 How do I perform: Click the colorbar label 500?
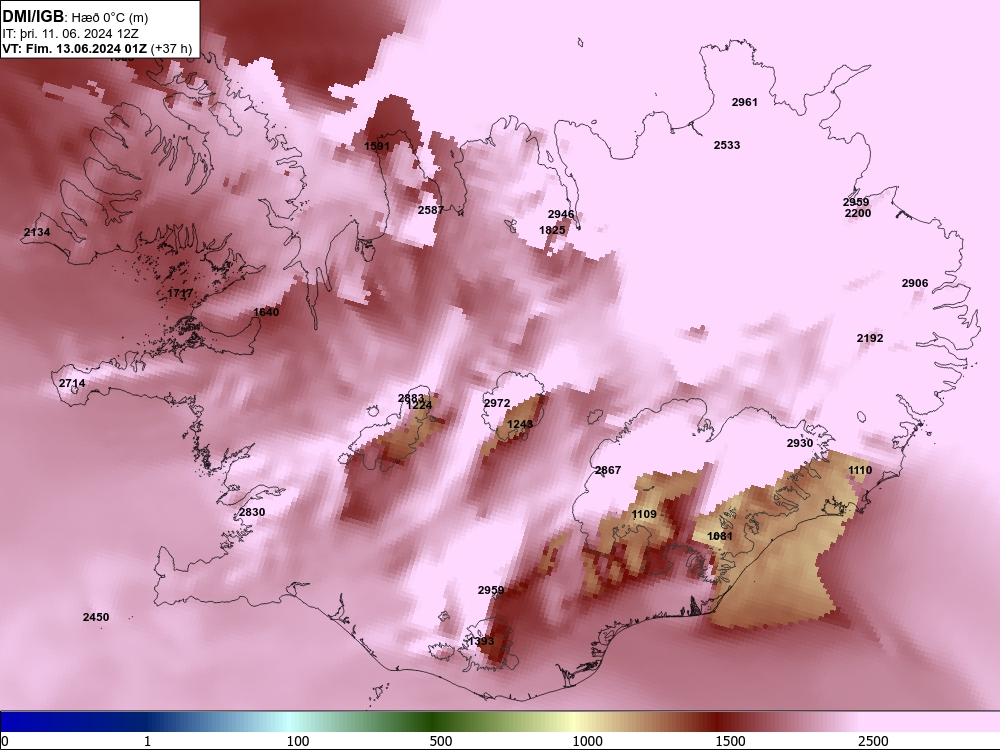point(441,741)
